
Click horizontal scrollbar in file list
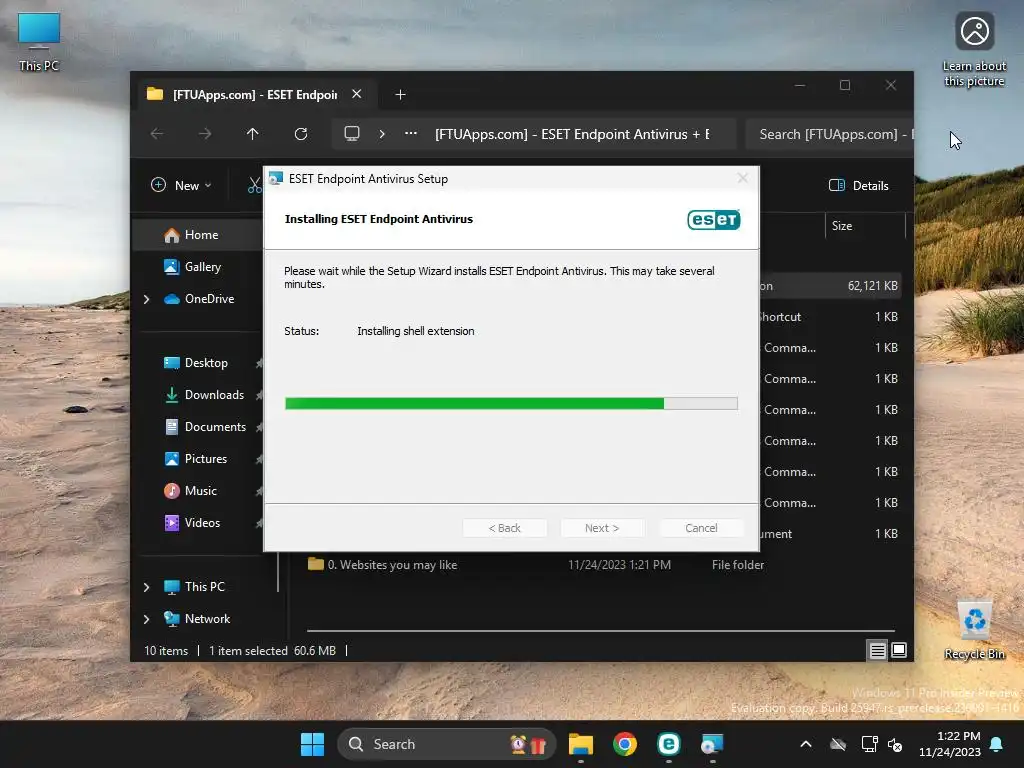coord(601,631)
